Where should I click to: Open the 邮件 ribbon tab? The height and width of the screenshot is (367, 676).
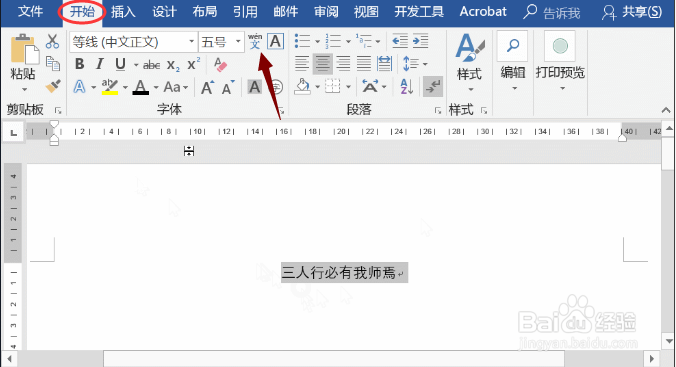click(285, 12)
